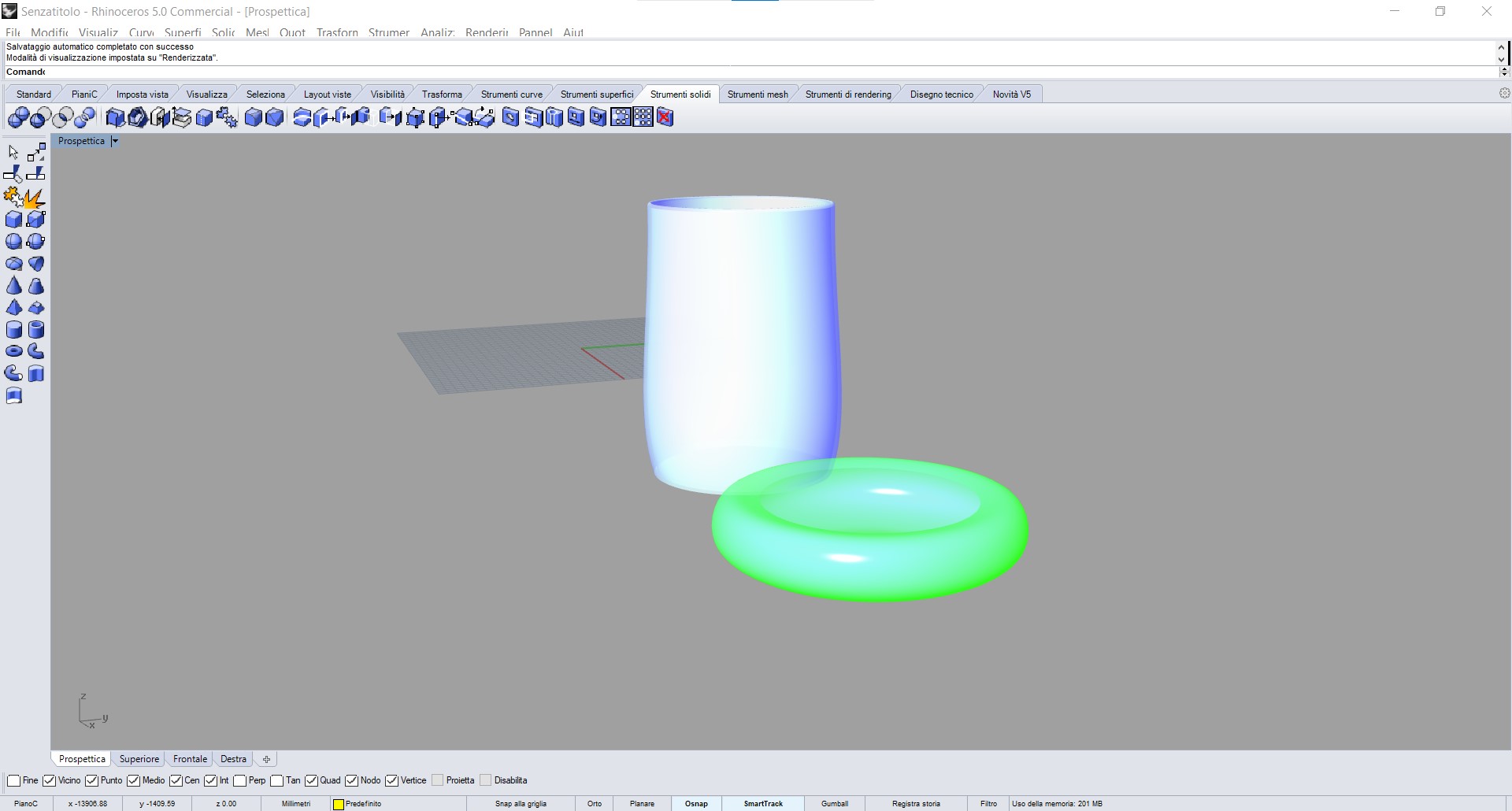Screen dimensions: 1512x811
Task: Activate Registra storia in the status bar
Action: point(915,803)
